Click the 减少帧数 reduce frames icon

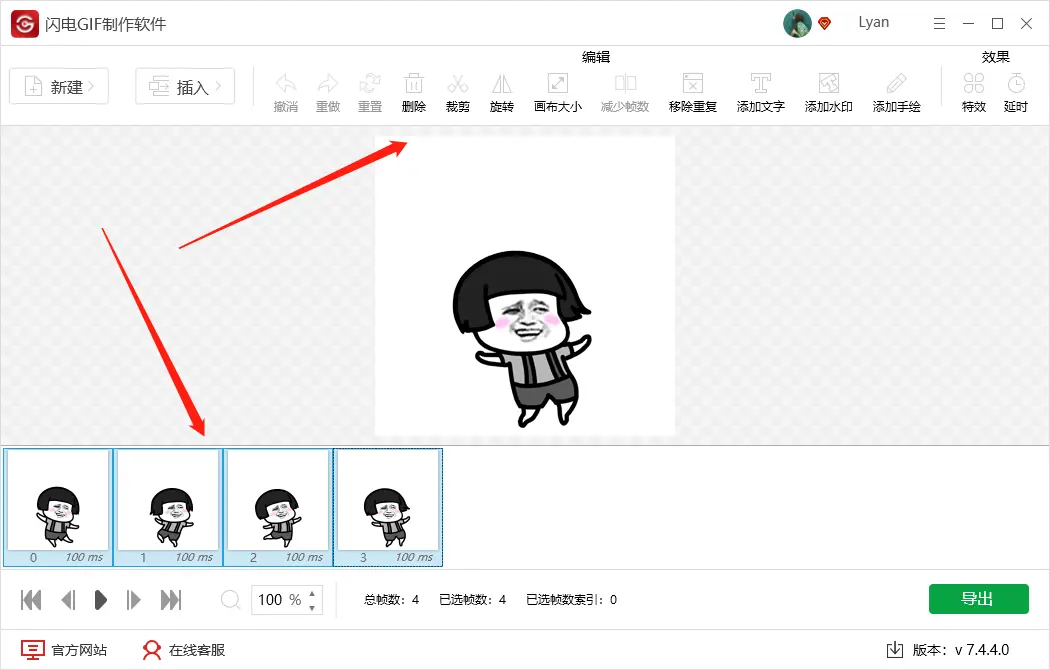click(625, 84)
